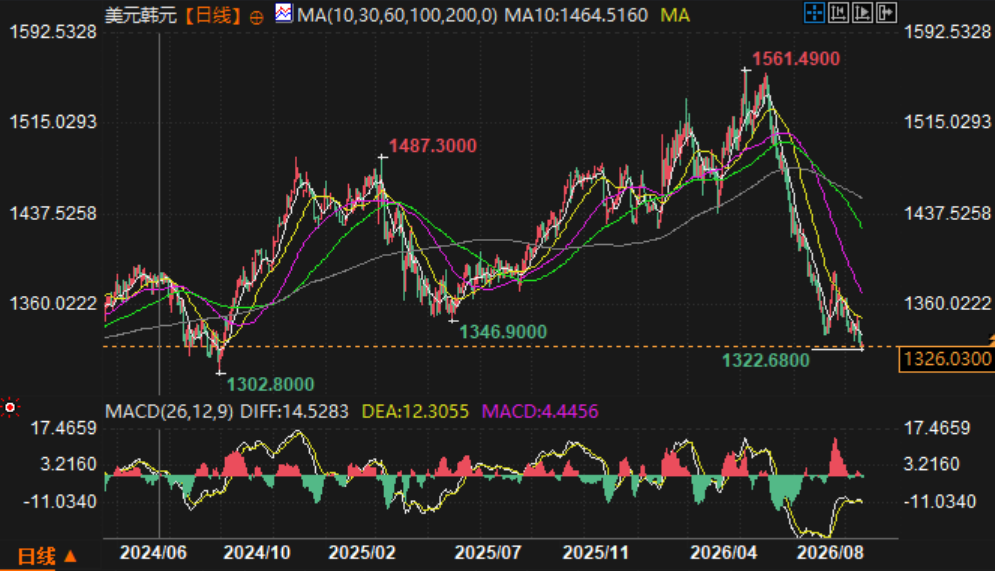
Task: Click MACD right axis value 17.4659
Action: (x=937, y=428)
